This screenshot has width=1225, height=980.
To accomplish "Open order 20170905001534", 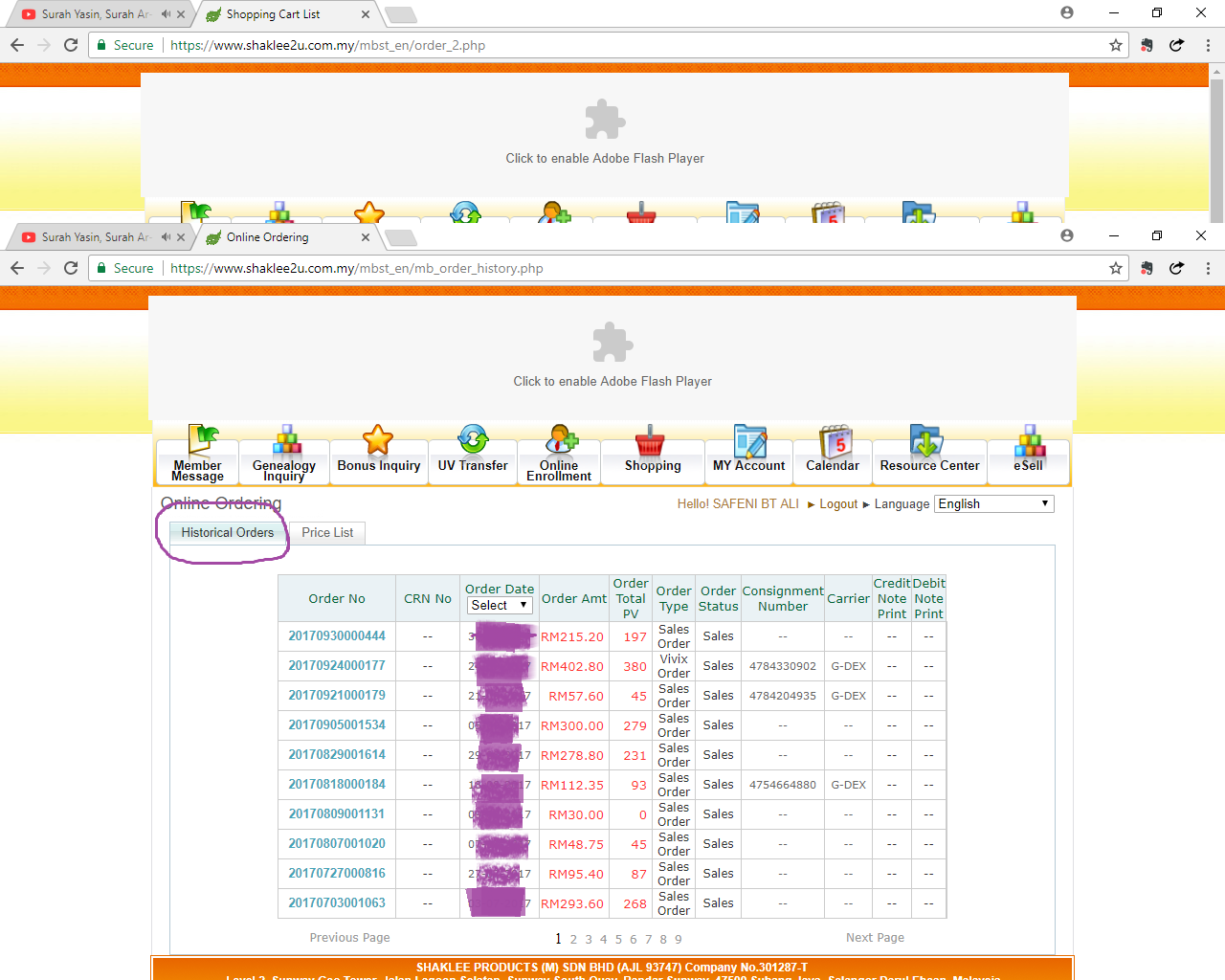I will [337, 724].
